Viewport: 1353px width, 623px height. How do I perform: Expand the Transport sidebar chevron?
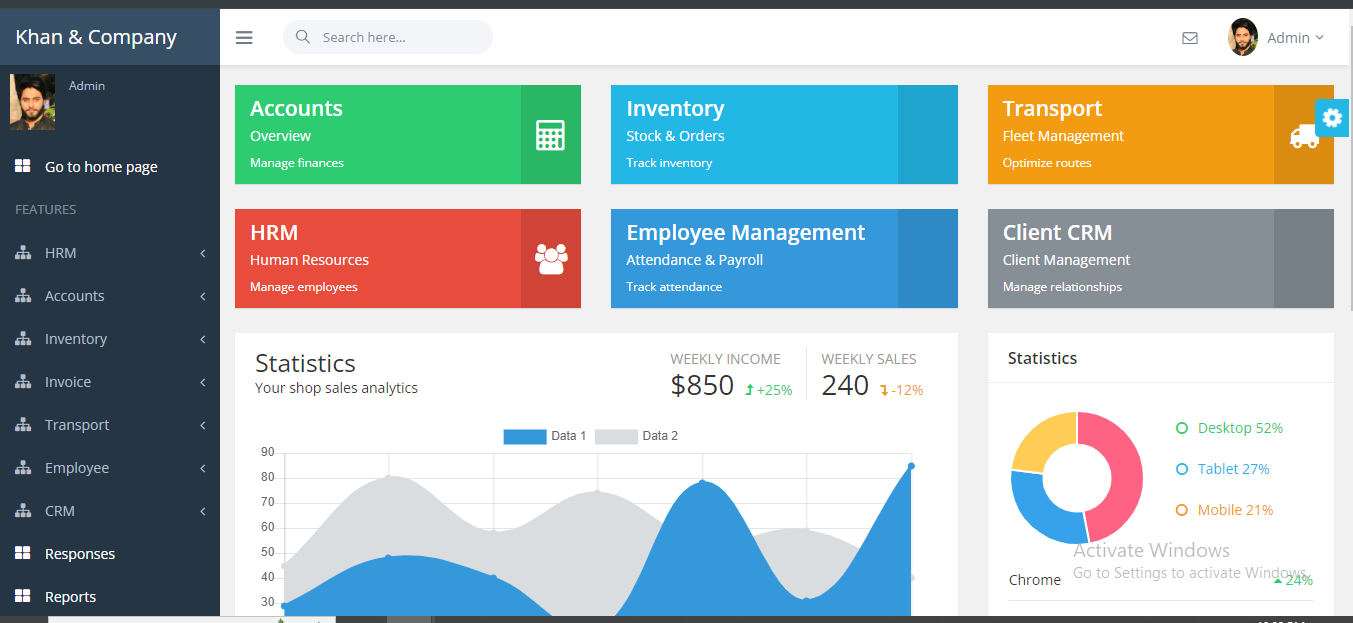(202, 425)
